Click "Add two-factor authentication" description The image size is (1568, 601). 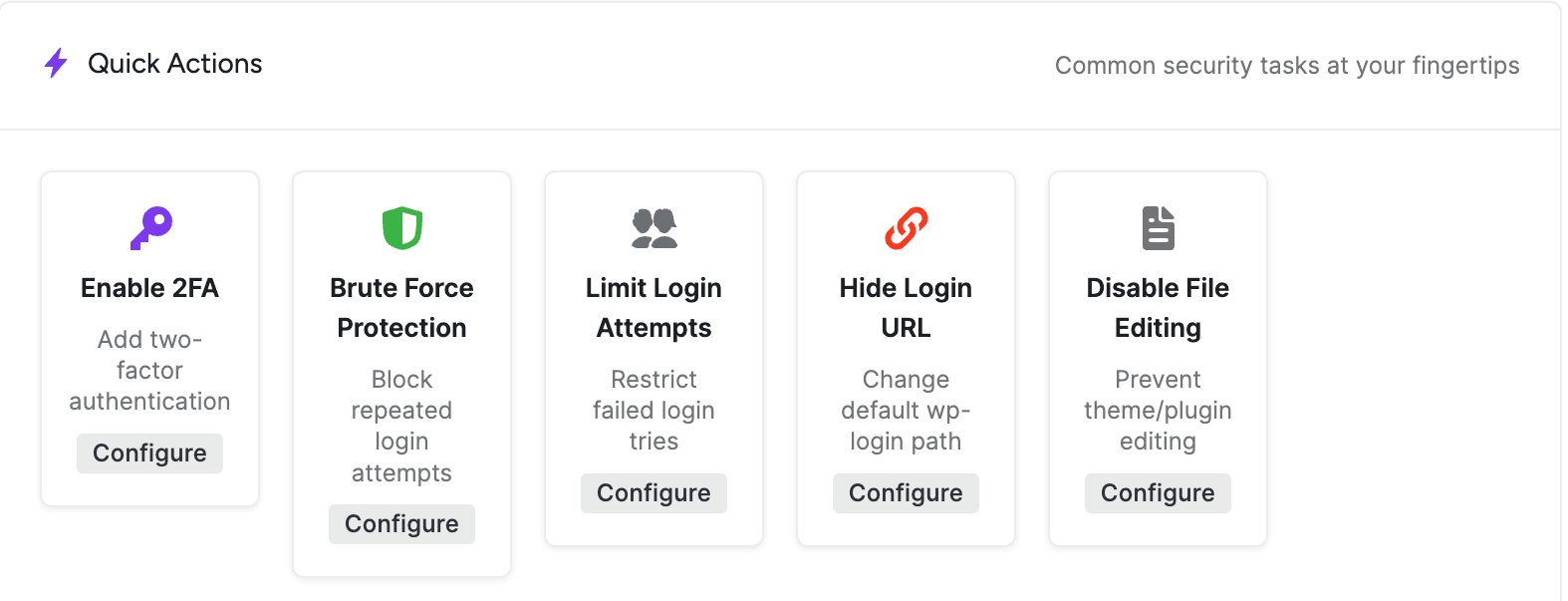tap(149, 371)
